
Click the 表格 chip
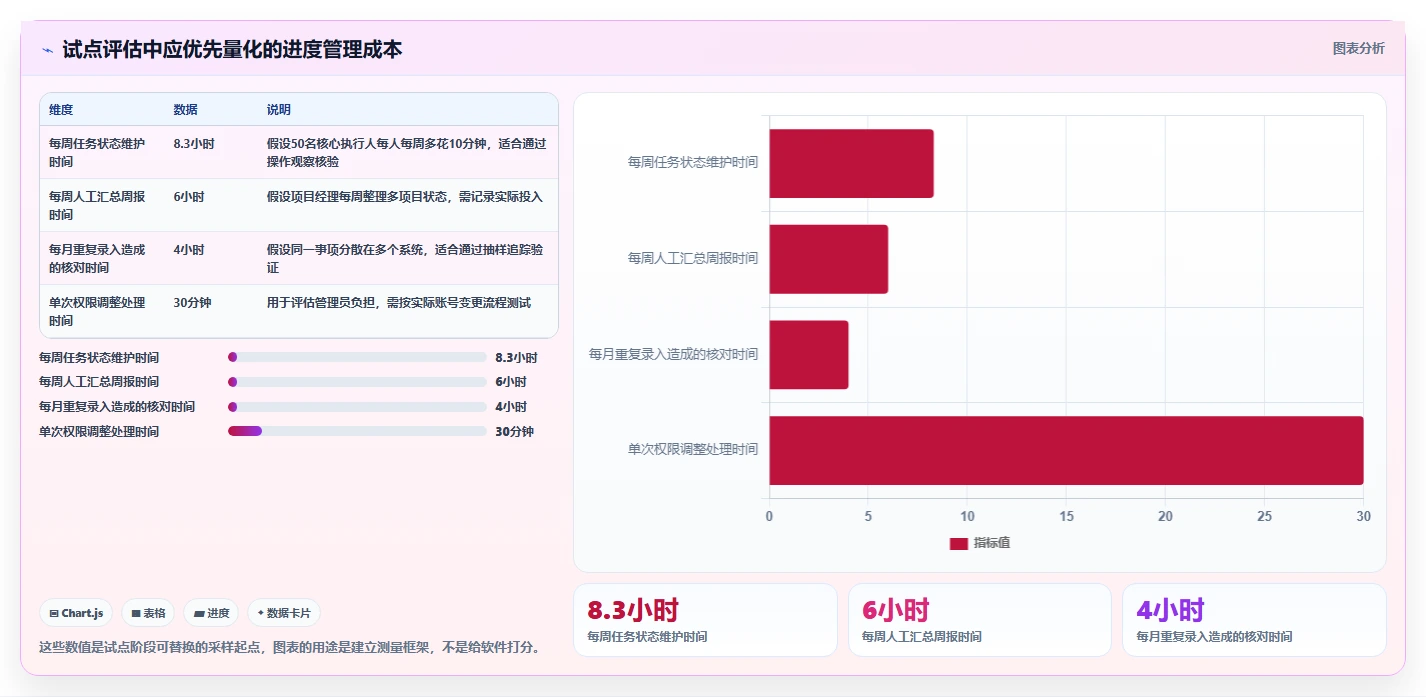(148, 613)
